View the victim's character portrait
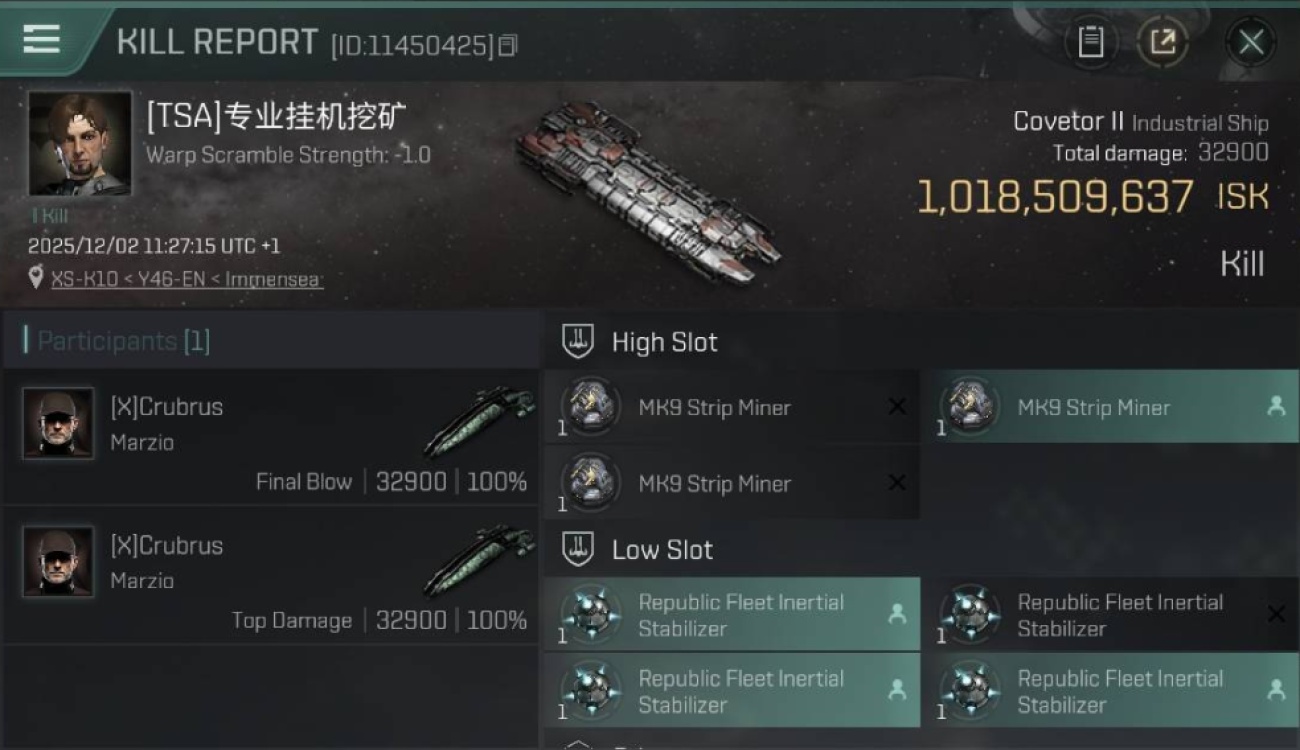 coord(80,144)
